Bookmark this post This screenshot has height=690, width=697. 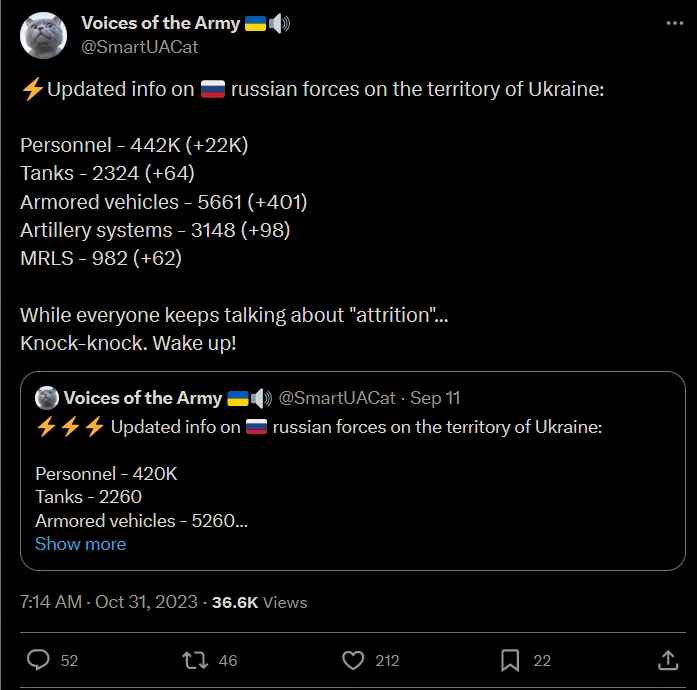[510, 660]
